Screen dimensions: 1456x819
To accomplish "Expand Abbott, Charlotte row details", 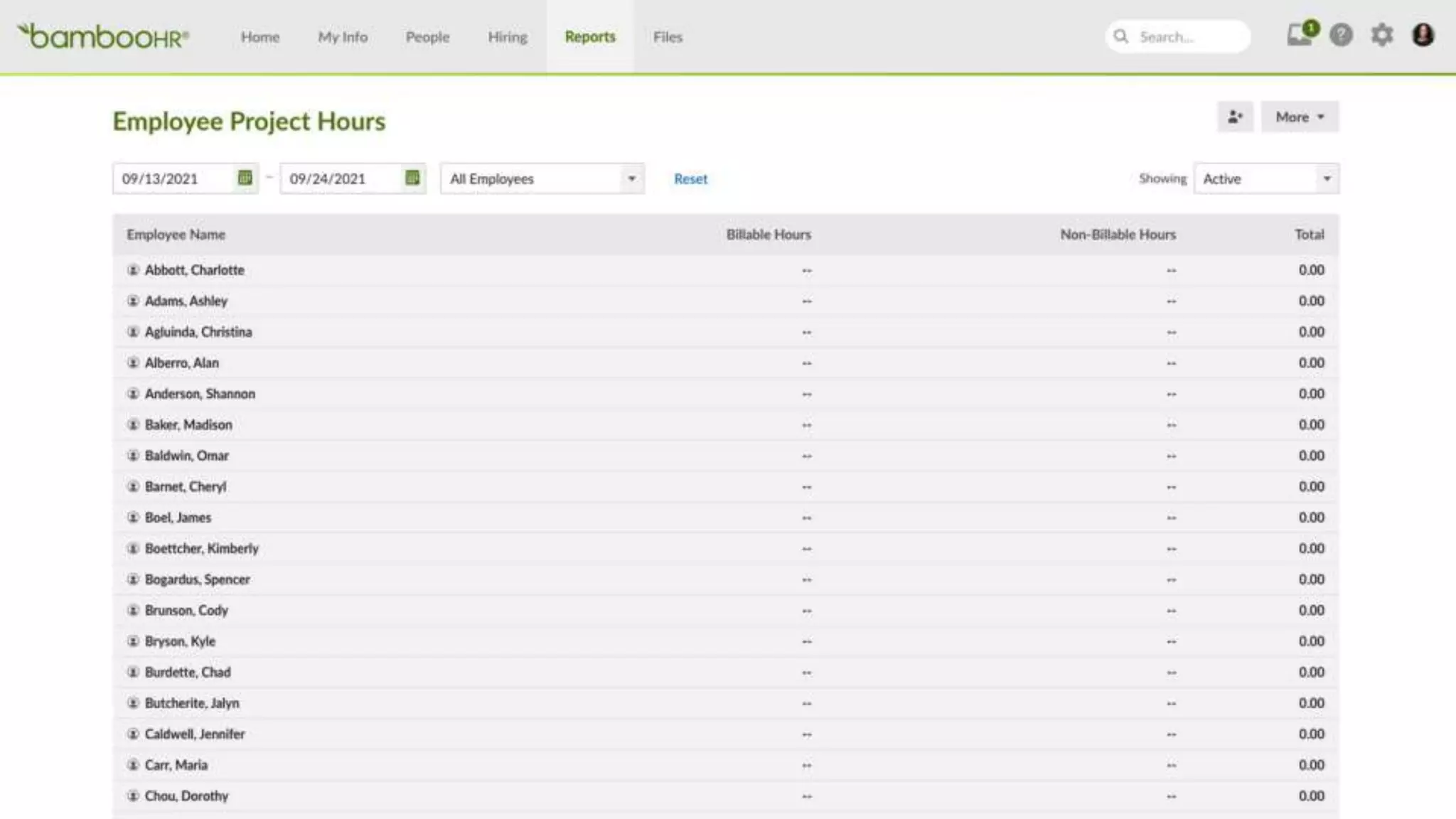I will point(133,270).
